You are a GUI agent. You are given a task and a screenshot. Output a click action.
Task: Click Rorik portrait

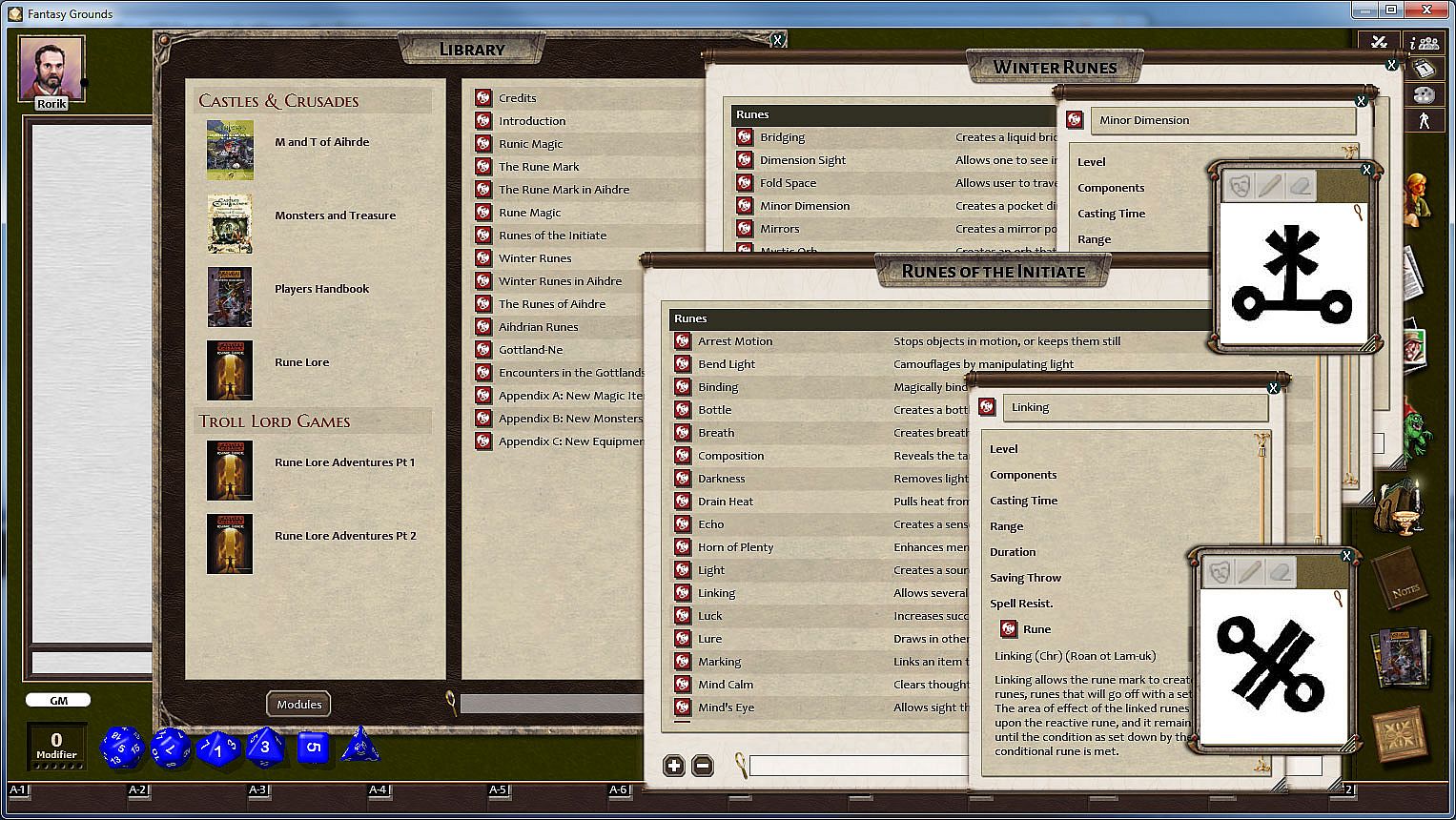pyautogui.click(x=51, y=69)
